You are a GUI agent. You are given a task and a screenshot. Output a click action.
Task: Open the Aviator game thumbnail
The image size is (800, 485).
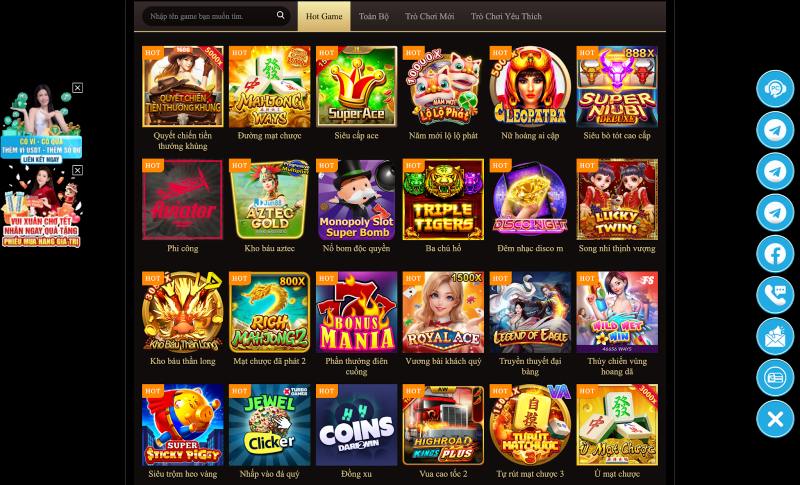183,199
